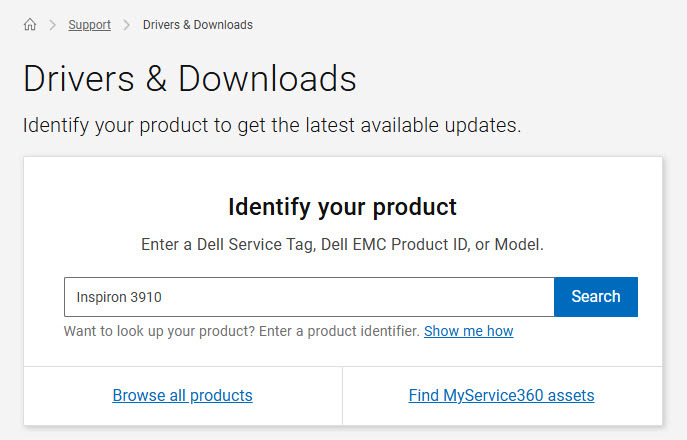Click the home icon in the breadcrumb
This screenshot has width=687, height=440.
pyautogui.click(x=30, y=25)
